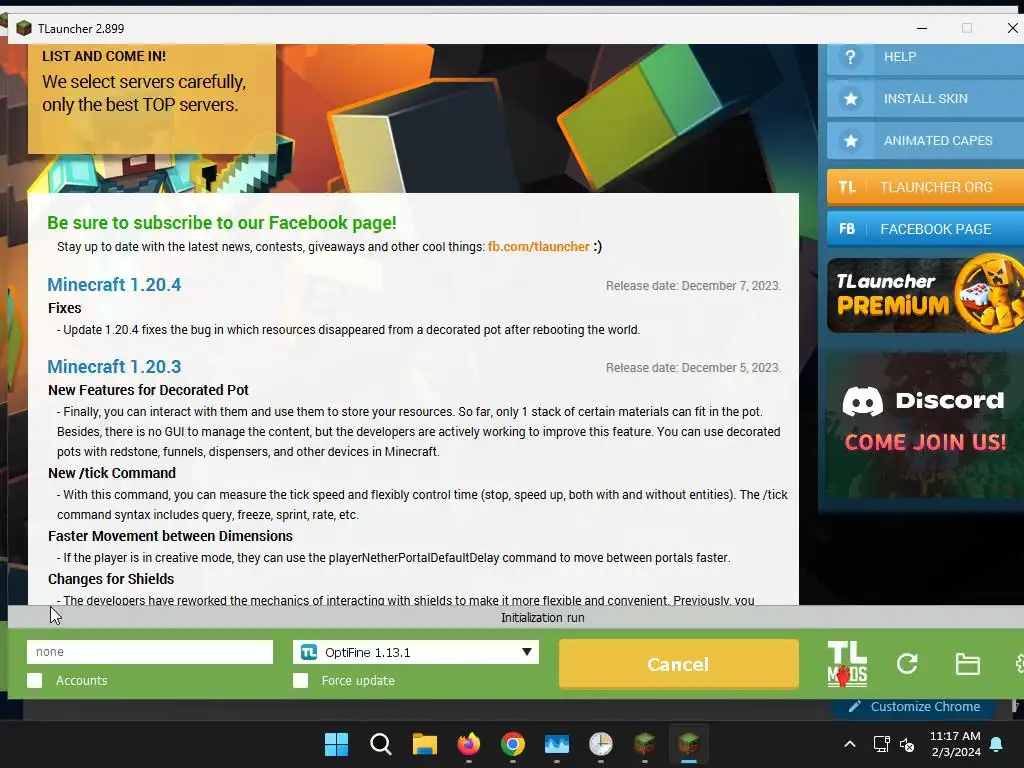Click the New /tick Command heading
The height and width of the screenshot is (768, 1024).
(x=112, y=473)
